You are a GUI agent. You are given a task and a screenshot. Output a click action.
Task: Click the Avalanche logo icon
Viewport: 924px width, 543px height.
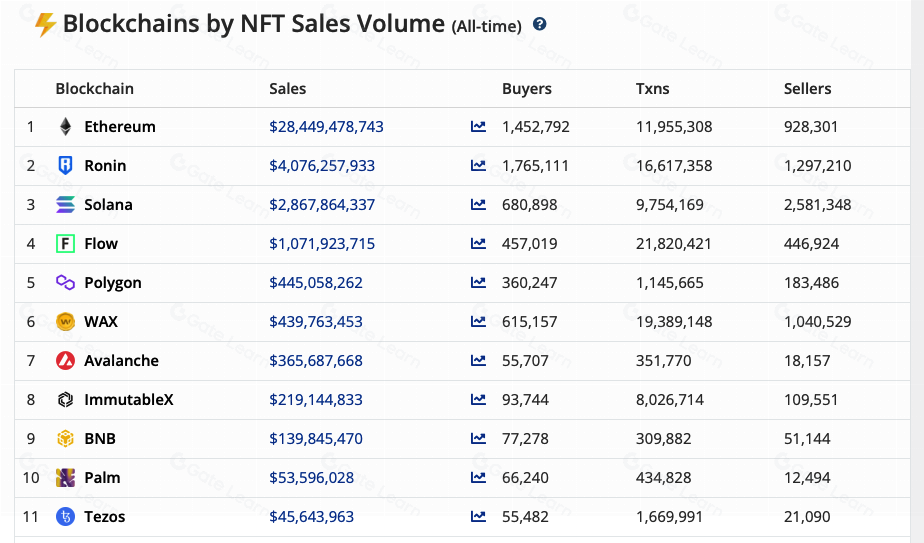[x=65, y=360]
